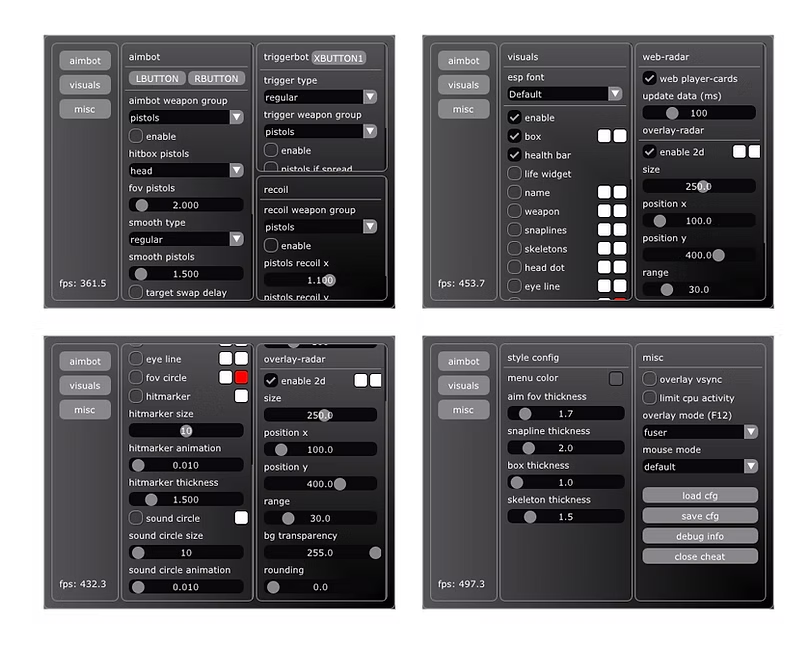Expand the trigger type dropdown
Image resolution: width=808 pixels, height=648 pixels.
[320, 97]
